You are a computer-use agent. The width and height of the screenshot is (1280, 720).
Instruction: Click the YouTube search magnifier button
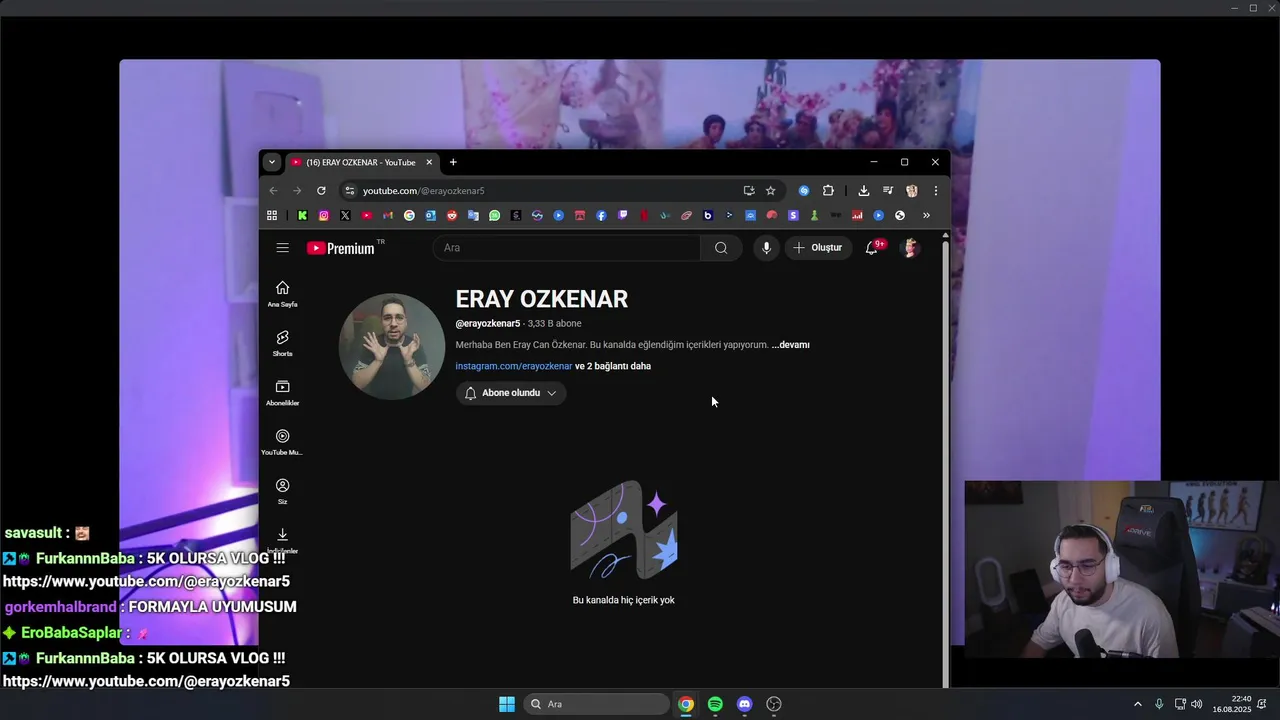coord(721,248)
